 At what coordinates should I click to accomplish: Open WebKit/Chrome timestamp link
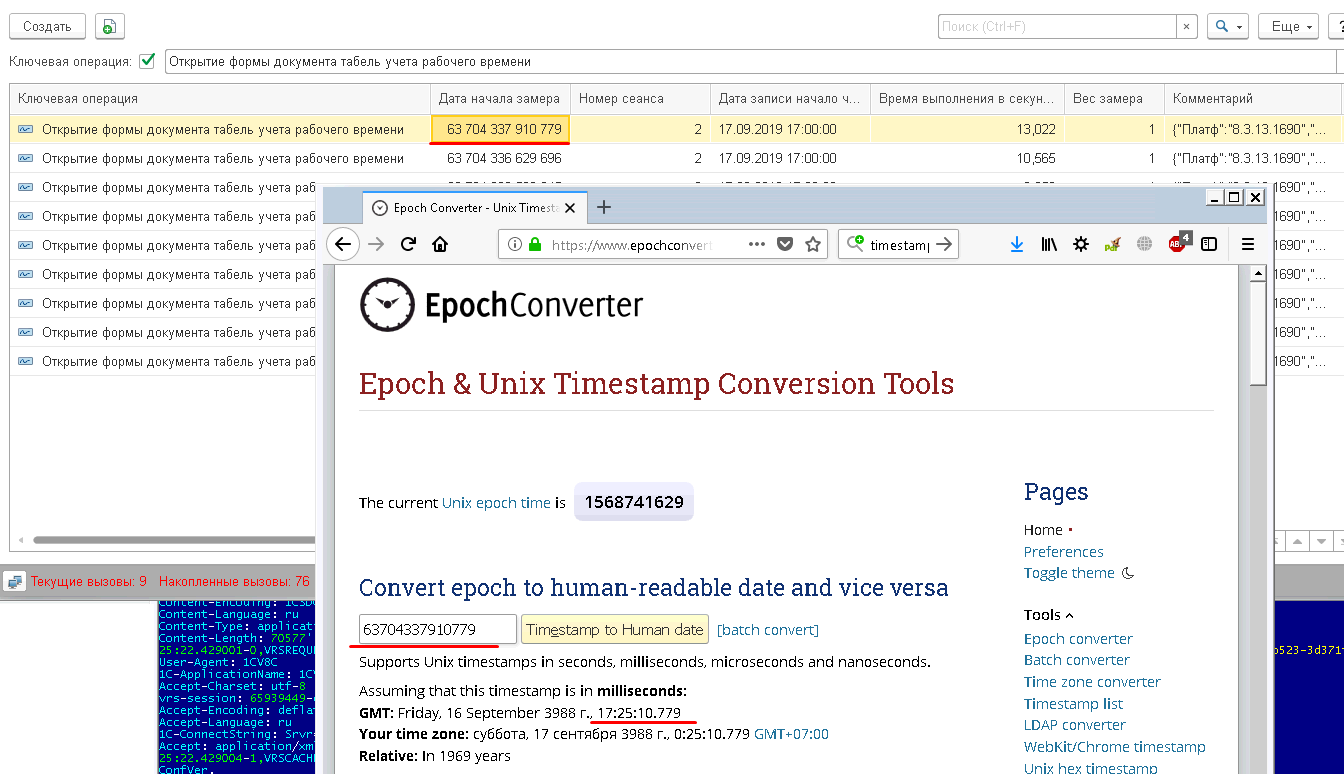pos(1115,747)
